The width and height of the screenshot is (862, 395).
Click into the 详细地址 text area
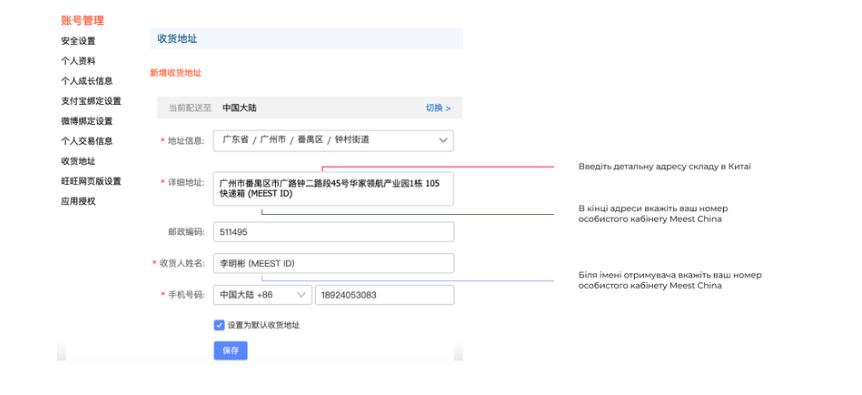(x=333, y=188)
